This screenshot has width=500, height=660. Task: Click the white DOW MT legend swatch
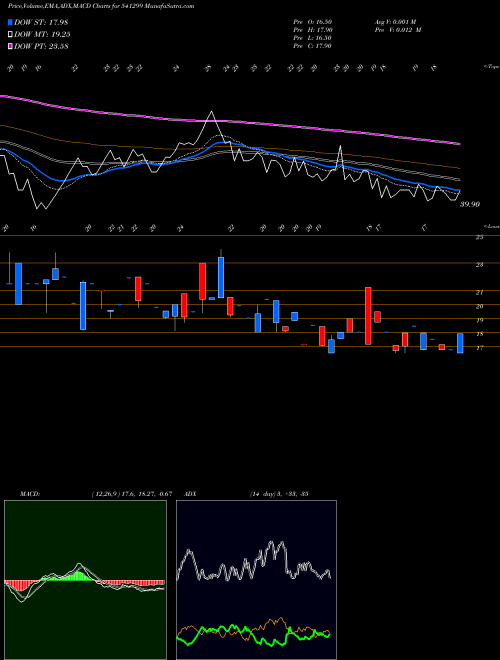coord(10,35)
